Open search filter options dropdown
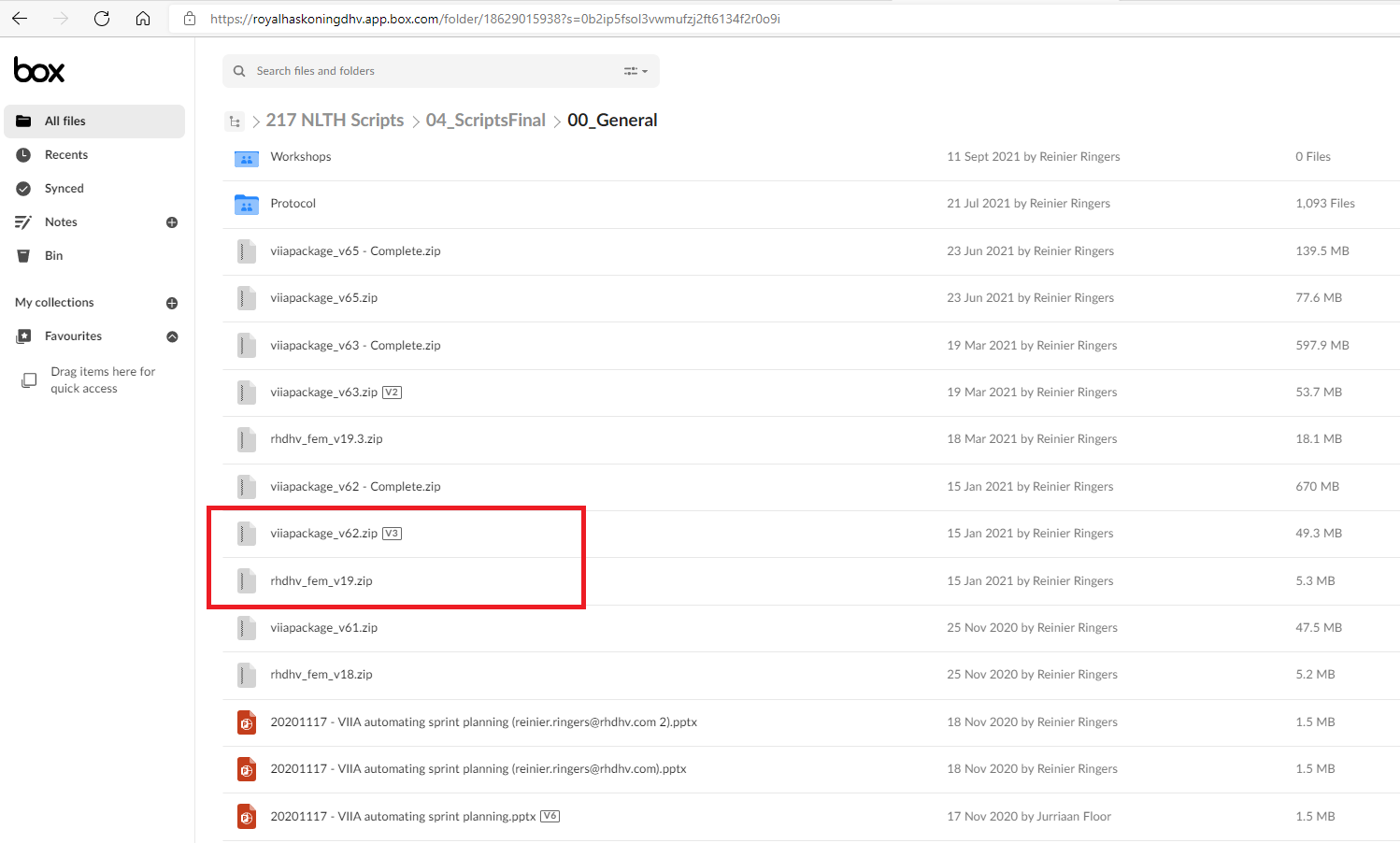Viewport: 1400px width, 843px height. pos(636,71)
